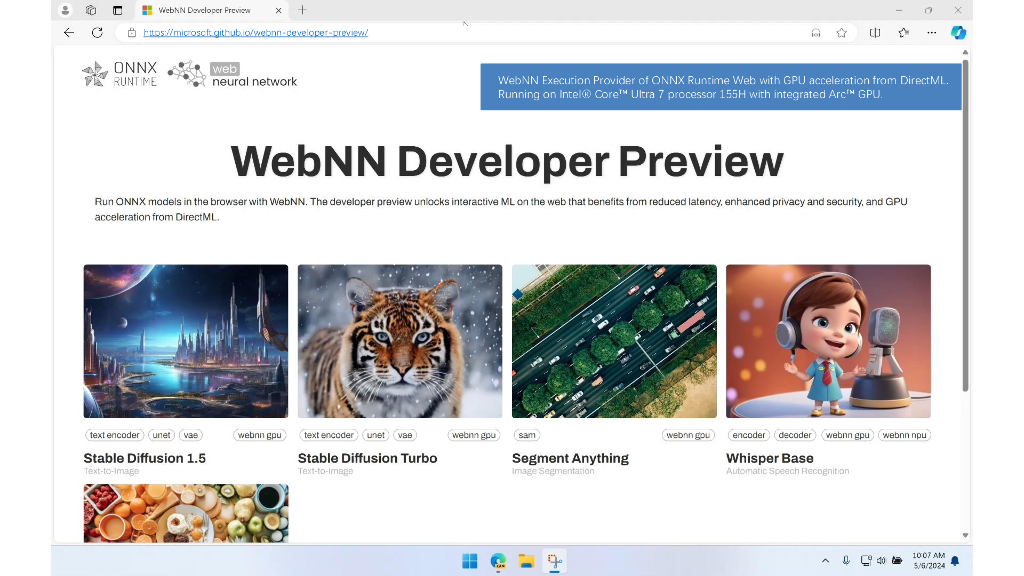1024x576 pixels.
Task: Click the webnn gpu tag under Whisper Base
Action: (x=848, y=435)
